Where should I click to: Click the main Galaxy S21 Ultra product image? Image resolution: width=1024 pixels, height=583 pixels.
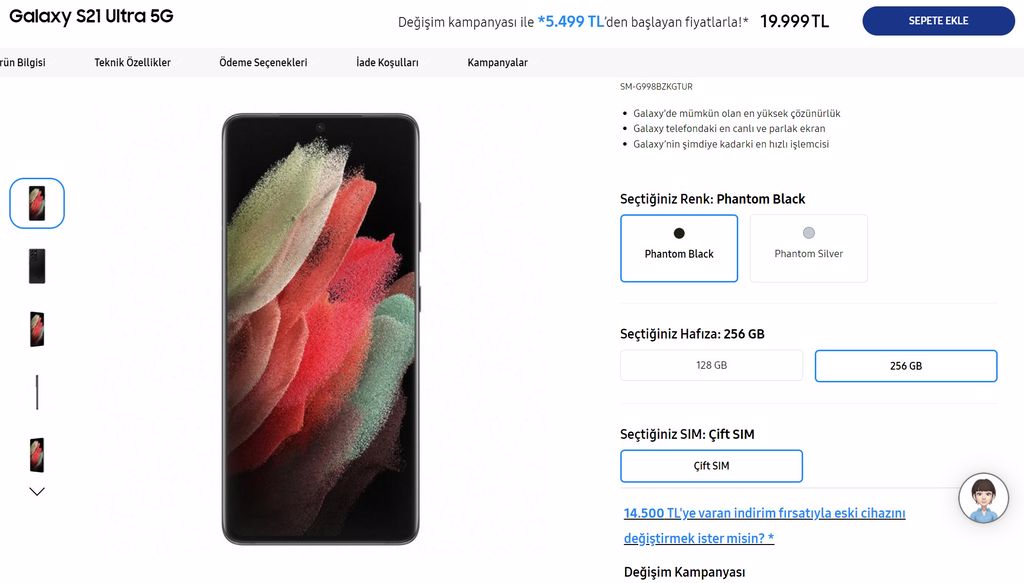[320, 329]
